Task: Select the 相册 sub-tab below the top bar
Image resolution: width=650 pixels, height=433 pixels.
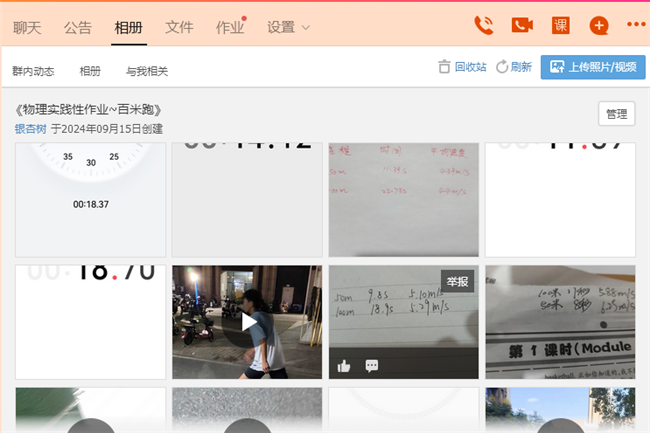Action: 90,71
